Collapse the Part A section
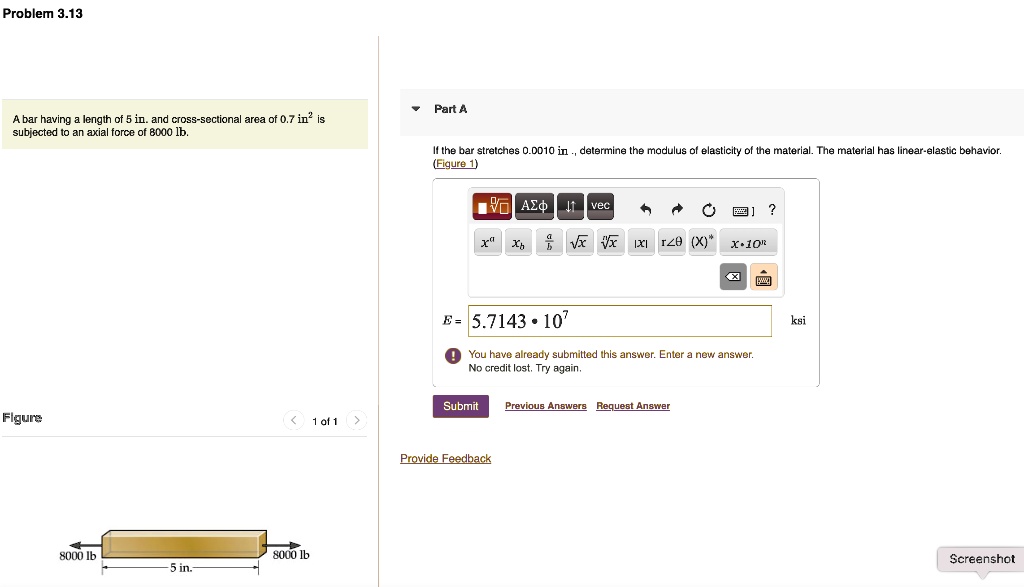Image resolution: width=1024 pixels, height=587 pixels. click(x=414, y=109)
